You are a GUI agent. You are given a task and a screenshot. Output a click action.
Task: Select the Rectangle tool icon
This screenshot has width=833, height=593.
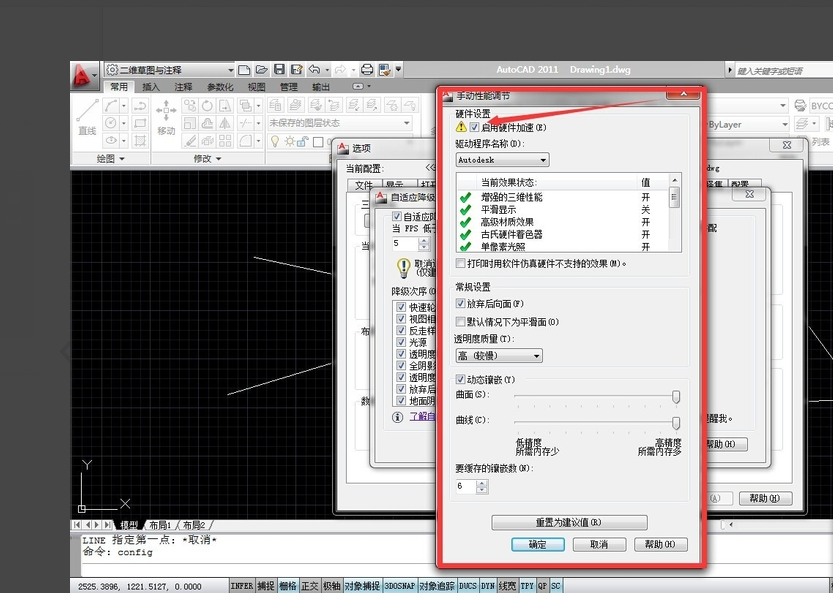click(140, 123)
